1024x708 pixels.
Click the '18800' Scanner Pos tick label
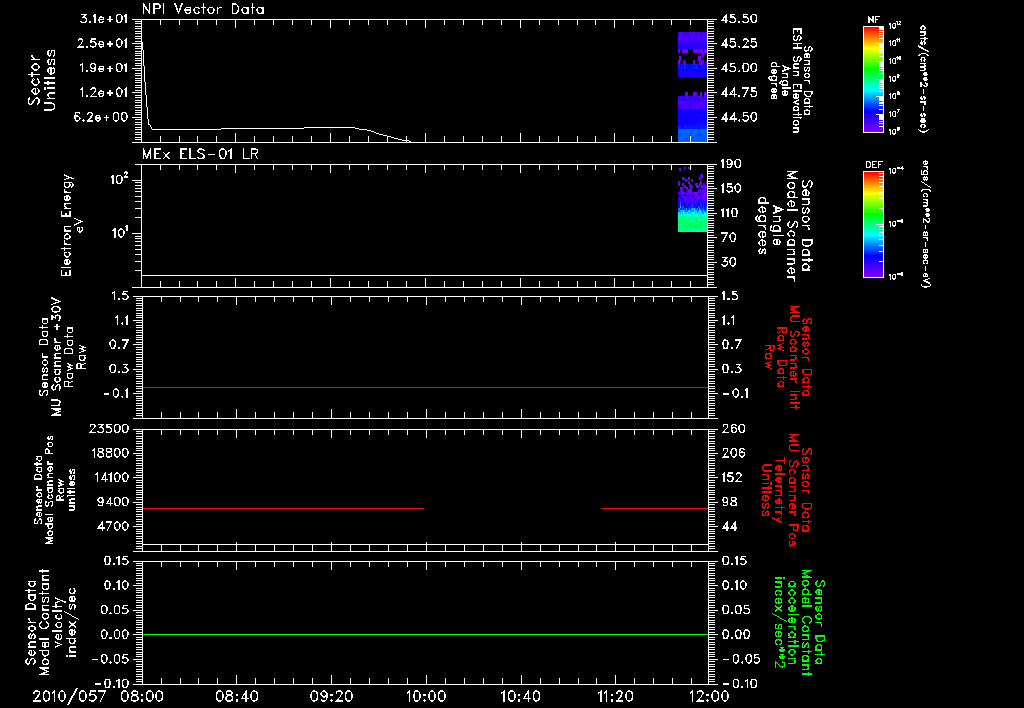coord(109,453)
